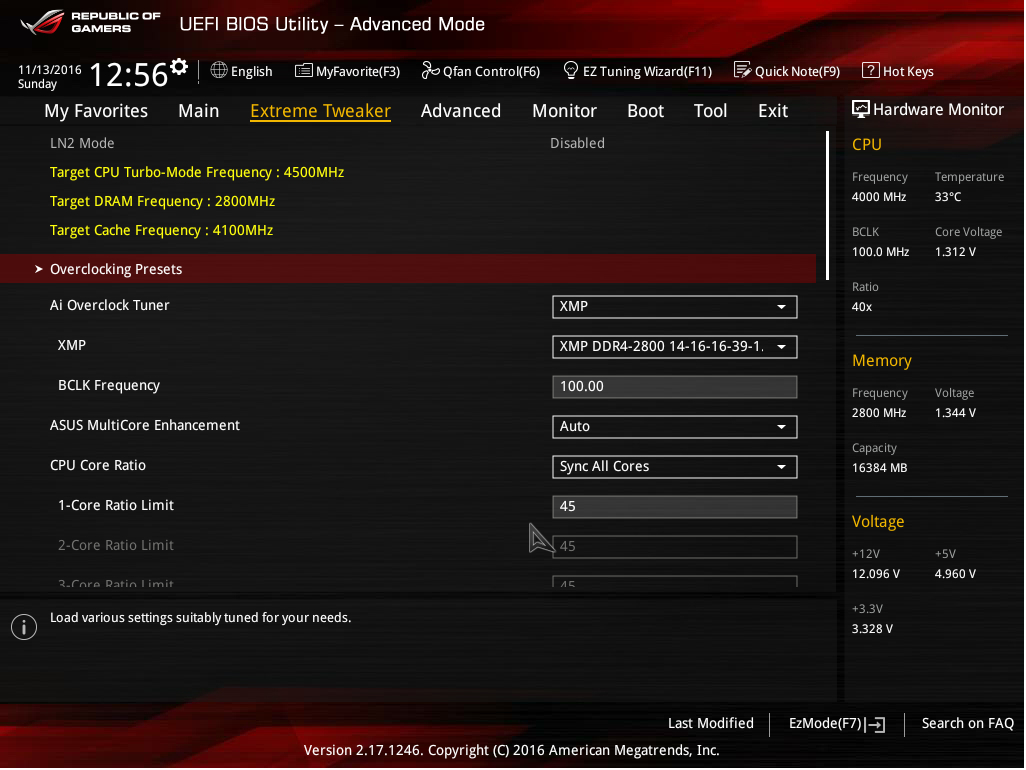Click 2-Core Ratio Limit field
This screenshot has height=770, width=1026.
[675, 546]
